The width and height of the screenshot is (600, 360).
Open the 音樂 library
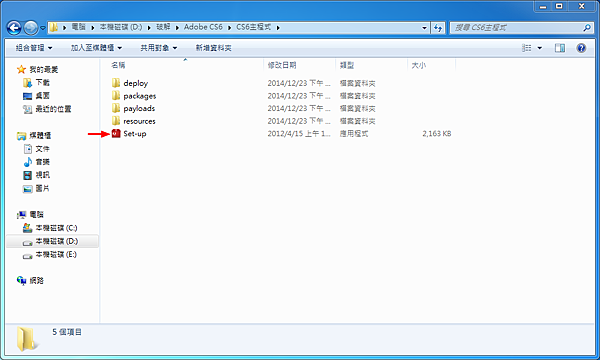[x=42, y=162]
